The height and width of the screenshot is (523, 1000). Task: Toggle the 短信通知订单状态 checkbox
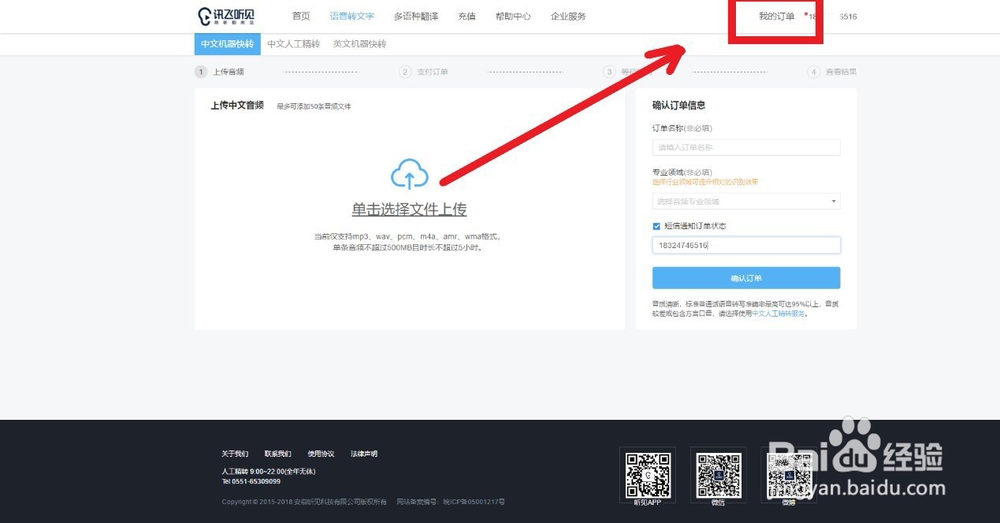click(656, 226)
